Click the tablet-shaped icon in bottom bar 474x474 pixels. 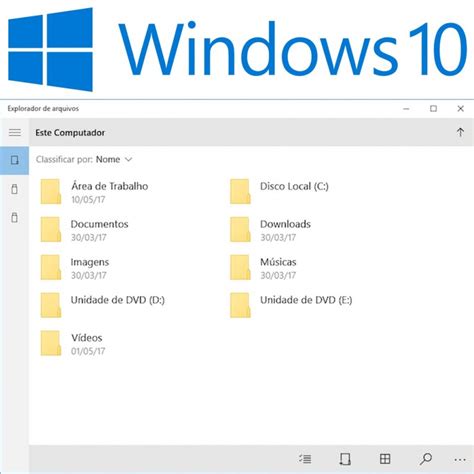pos(345,459)
